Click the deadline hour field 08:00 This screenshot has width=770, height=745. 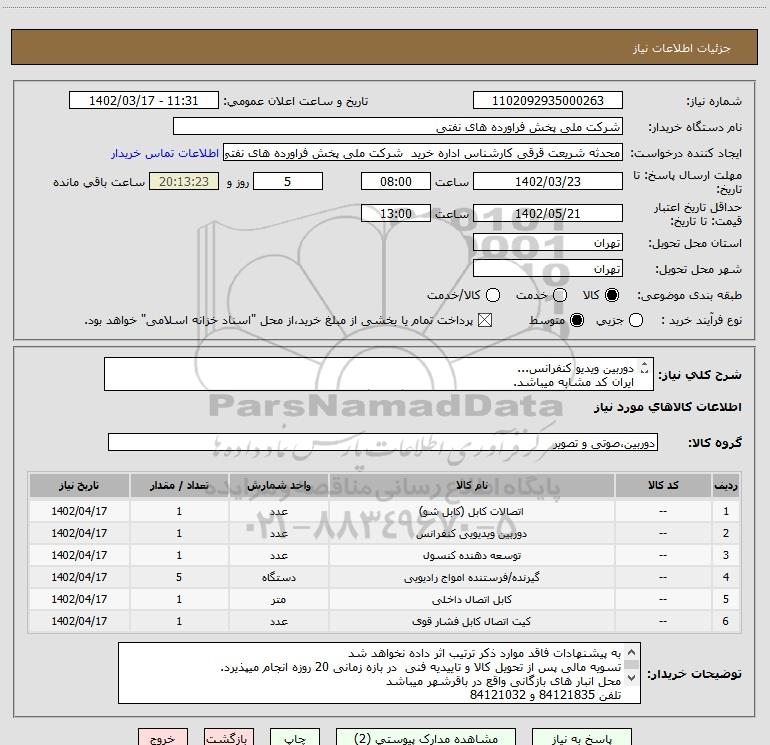coord(396,181)
